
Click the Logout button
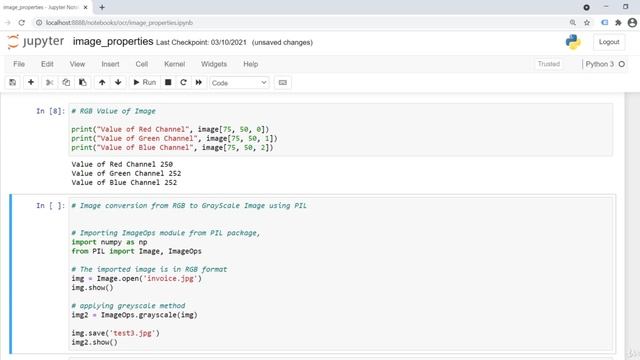[609, 42]
